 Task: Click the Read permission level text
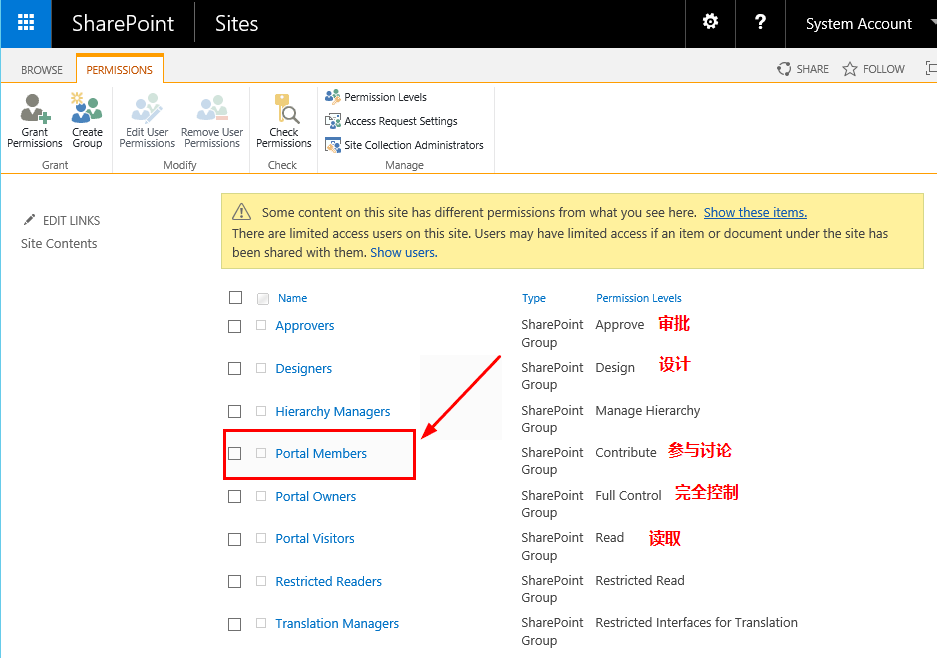coord(610,537)
